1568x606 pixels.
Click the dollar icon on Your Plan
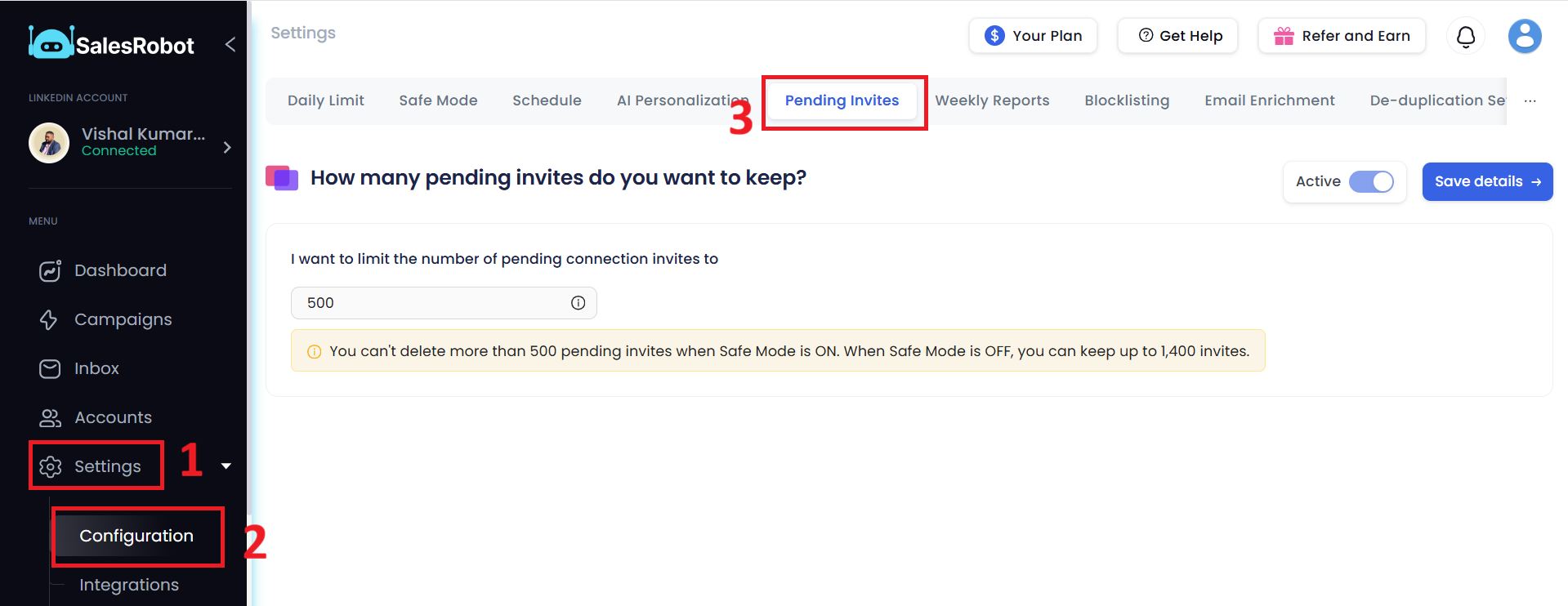994,36
